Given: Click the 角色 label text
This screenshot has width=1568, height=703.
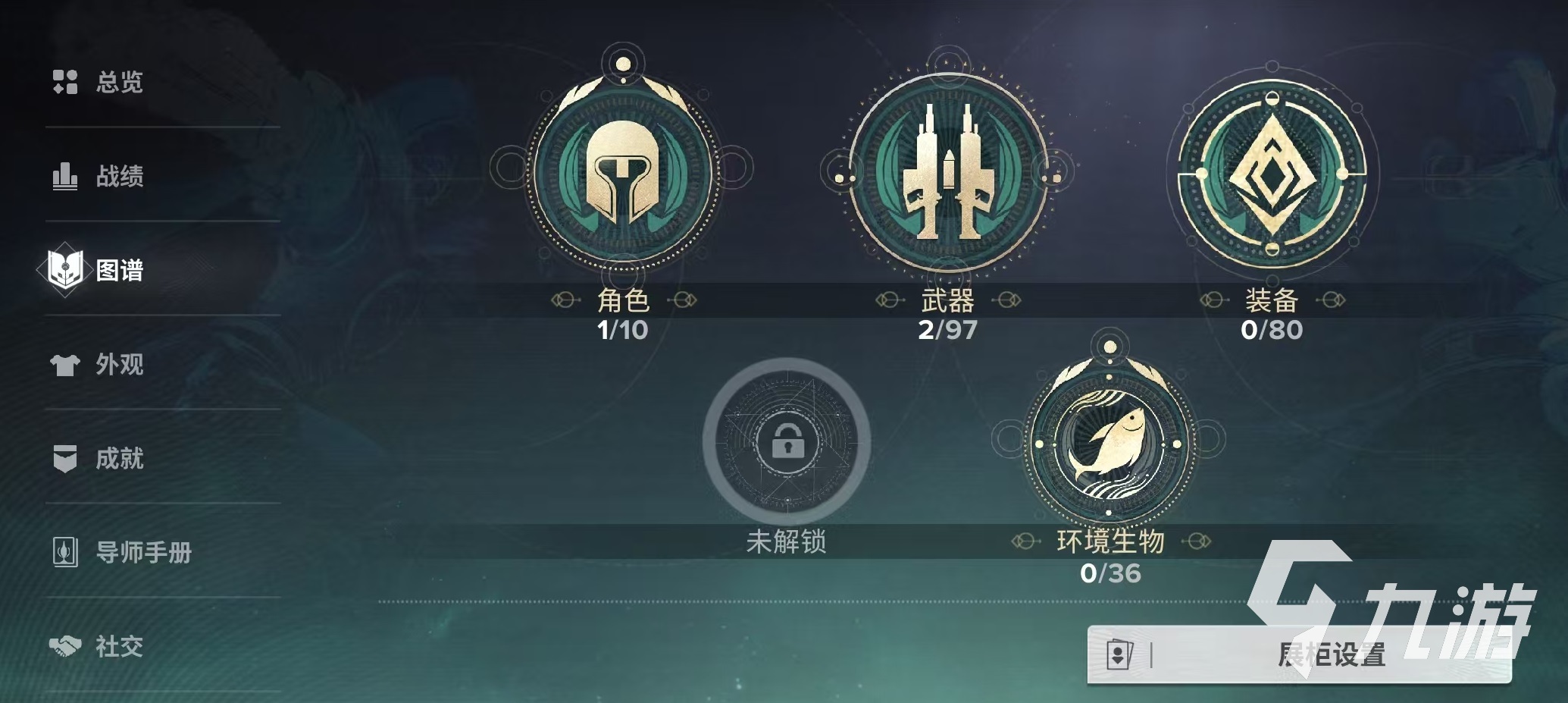Looking at the screenshot, I should 624,301.
